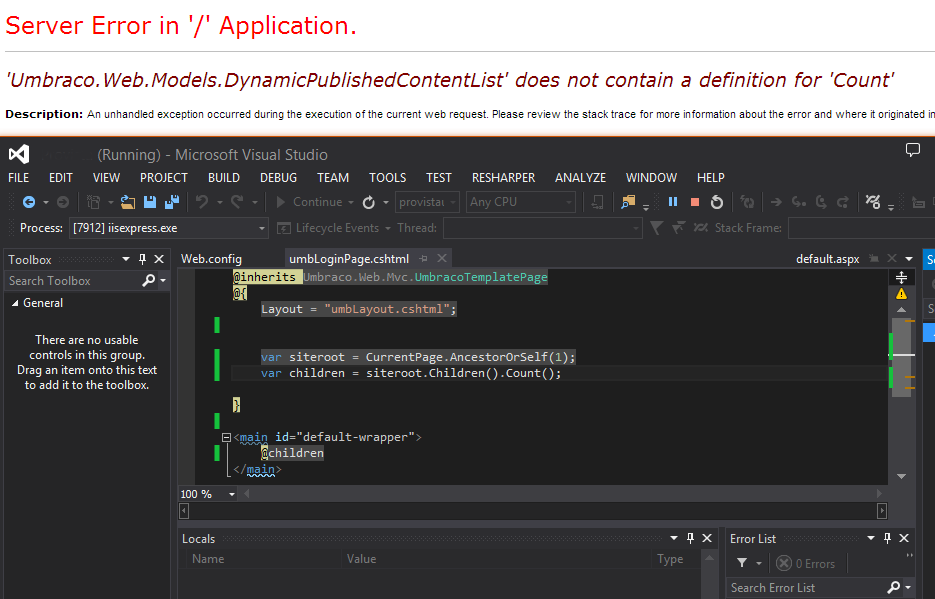
Task: Click the Show Next Statement arrow icon
Action: click(776, 203)
